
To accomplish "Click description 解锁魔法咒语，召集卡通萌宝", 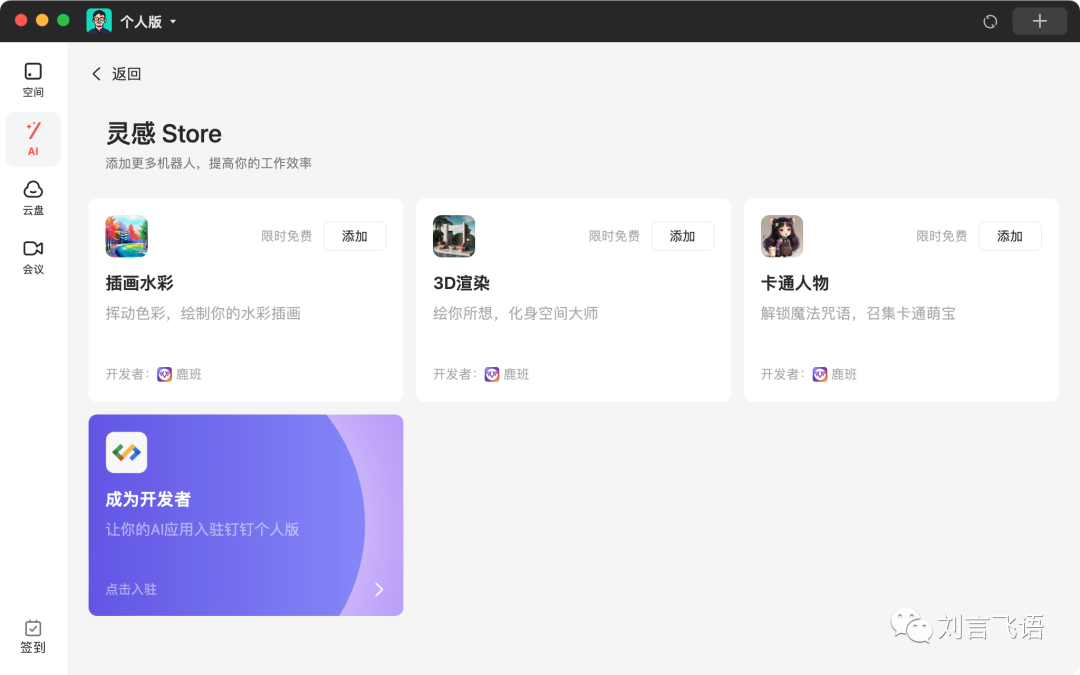I will [x=858, y=313].
